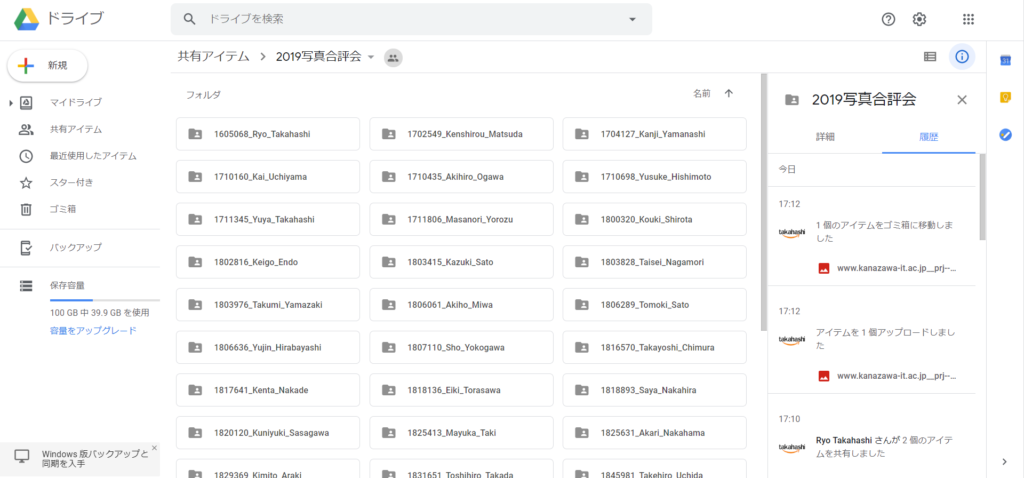Click the 容量をアップグレード link
This screenshot has height=478, width=1024.
coord(93,329)
